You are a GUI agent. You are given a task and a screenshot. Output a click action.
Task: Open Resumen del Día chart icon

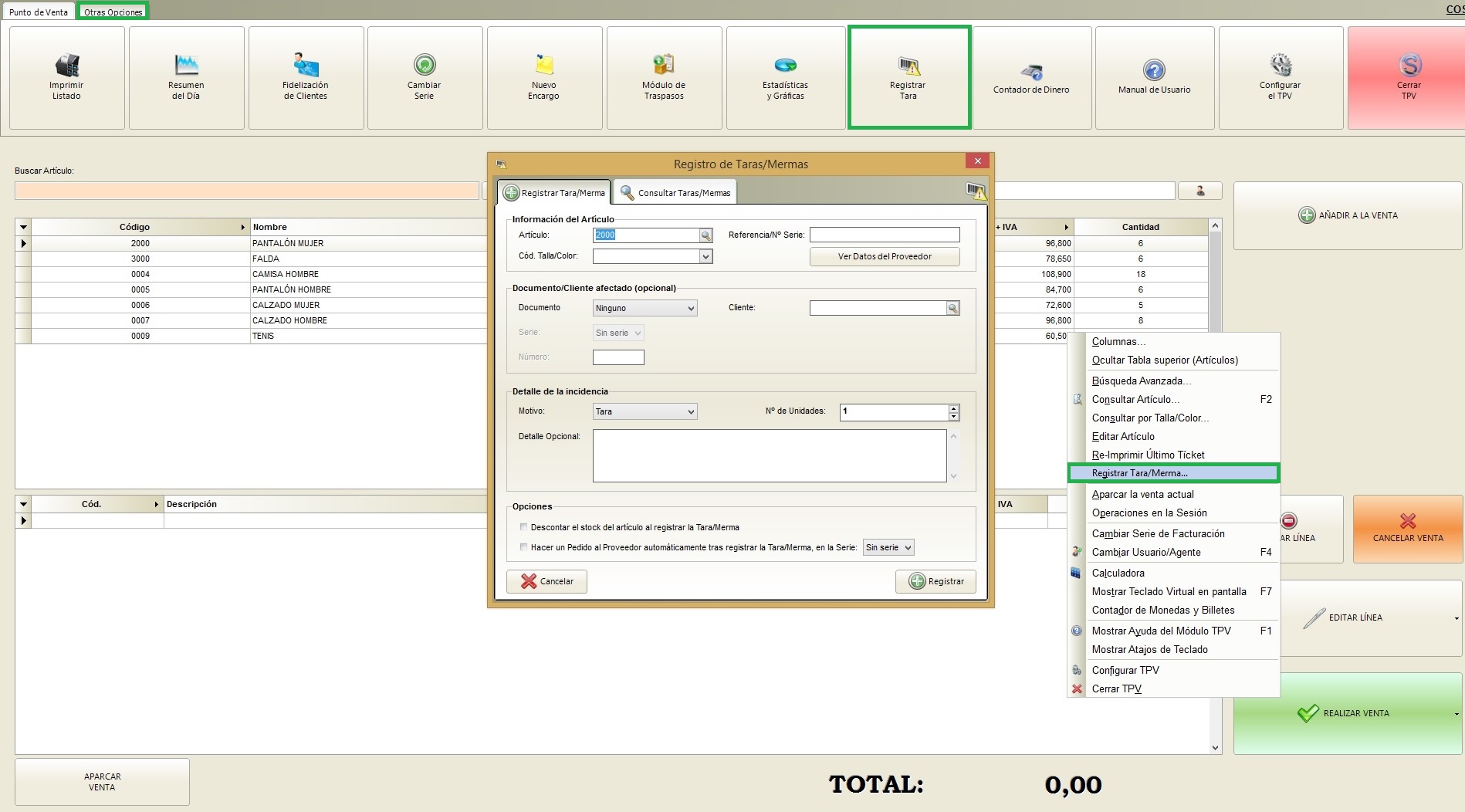tap(186, 66)
